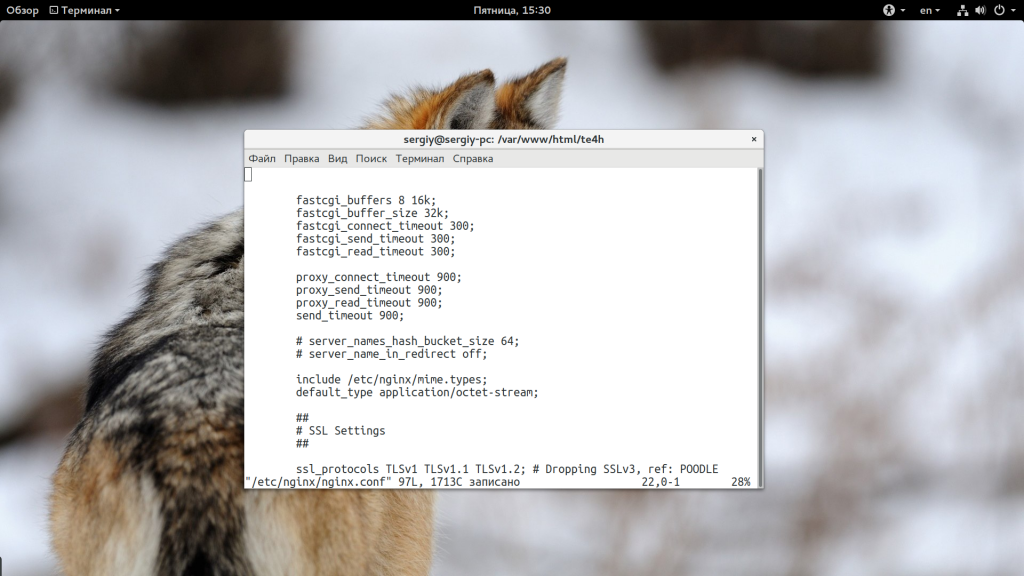The width and height of the screenshot is (1024, 576).
Task: Open the Справка help menu
Action: point(472,158)
